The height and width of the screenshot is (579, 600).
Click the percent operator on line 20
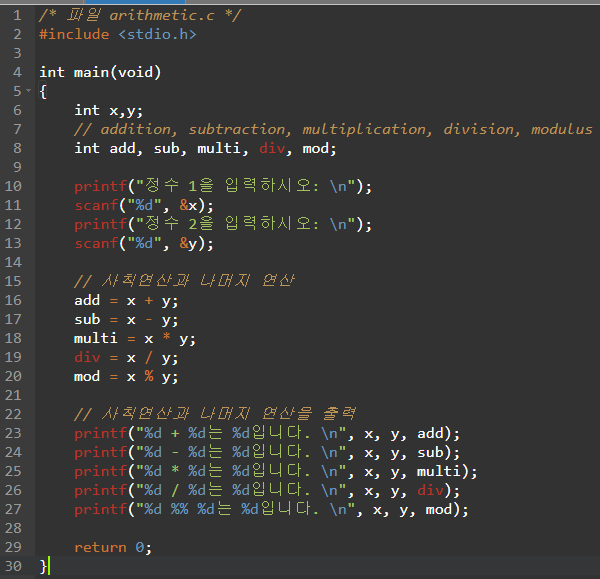click(149, 377)
